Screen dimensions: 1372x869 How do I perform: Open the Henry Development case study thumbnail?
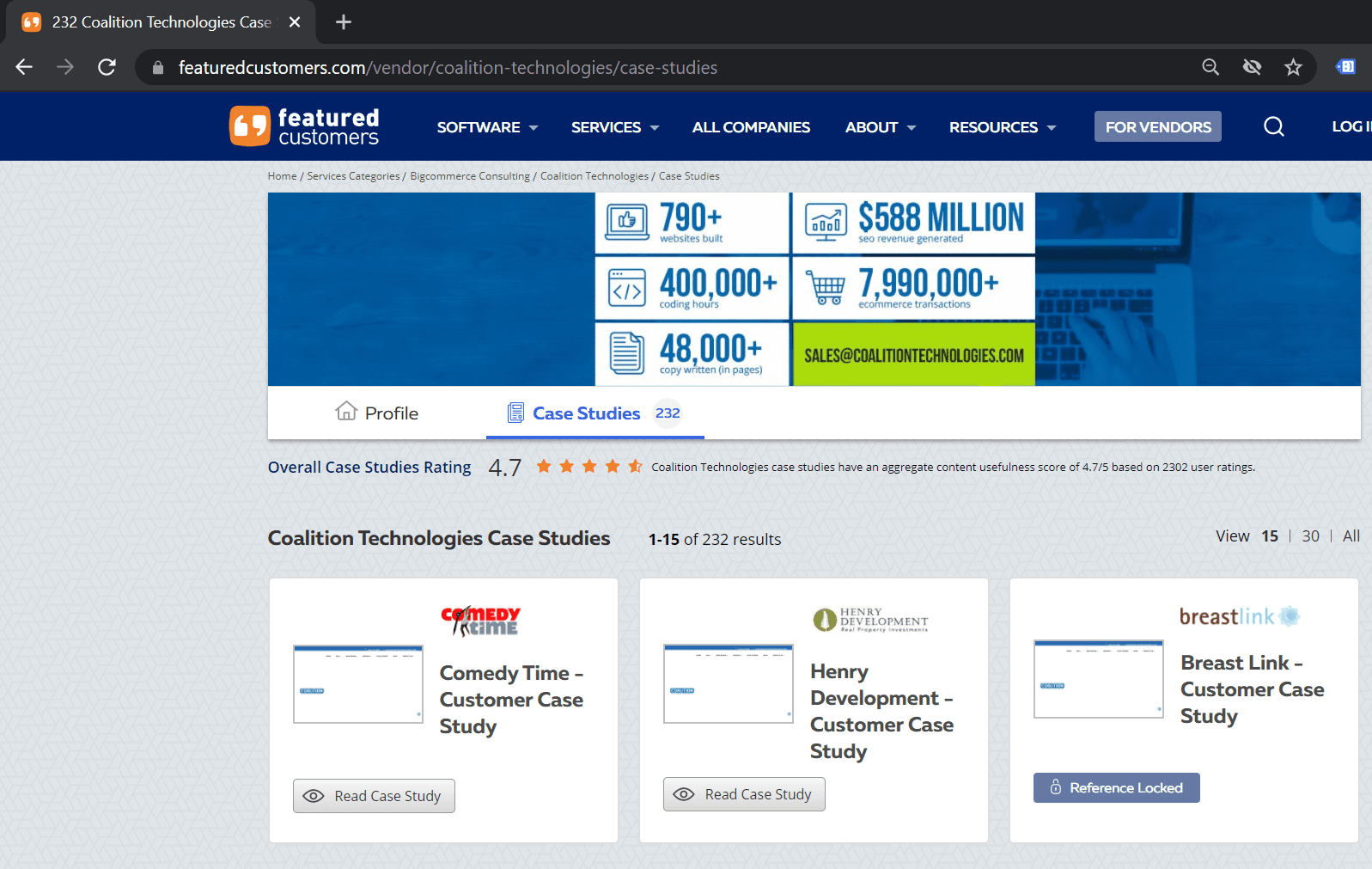coord(728,683)
